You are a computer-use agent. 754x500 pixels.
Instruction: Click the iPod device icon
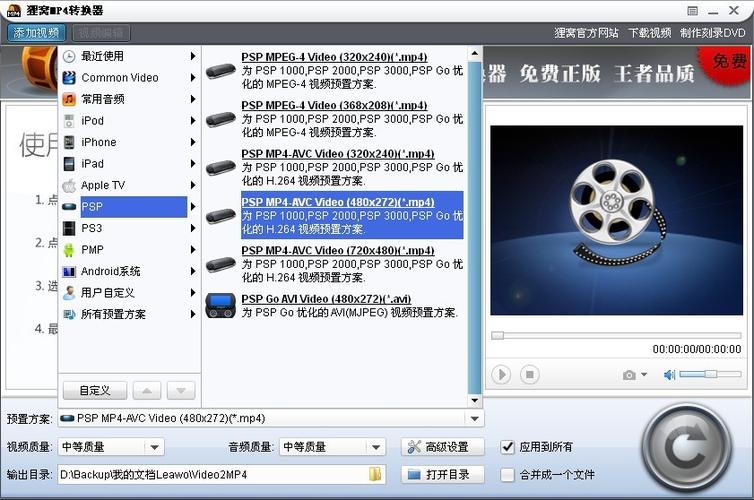(69, 121)
